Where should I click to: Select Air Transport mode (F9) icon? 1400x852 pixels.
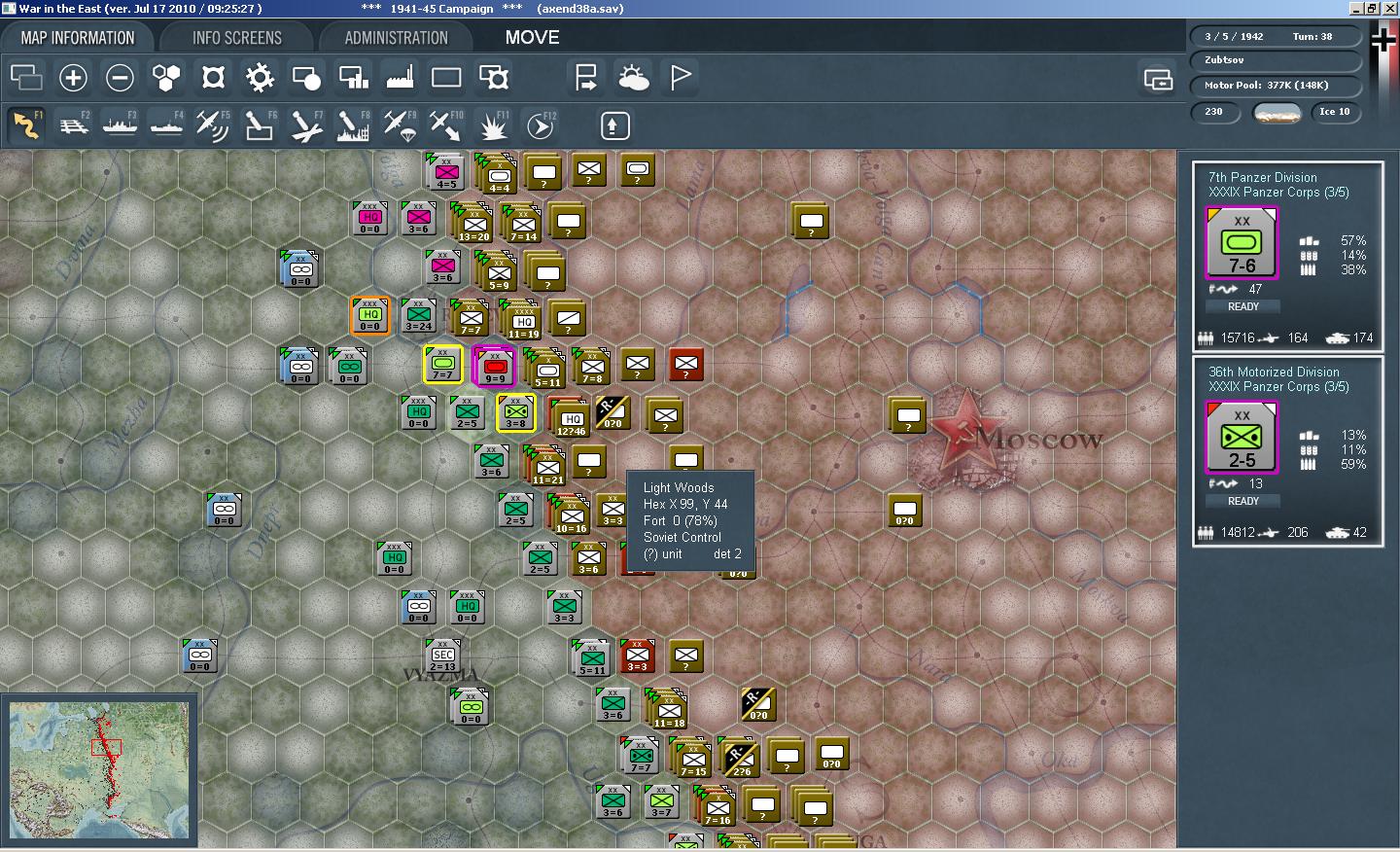pos(400,125)
